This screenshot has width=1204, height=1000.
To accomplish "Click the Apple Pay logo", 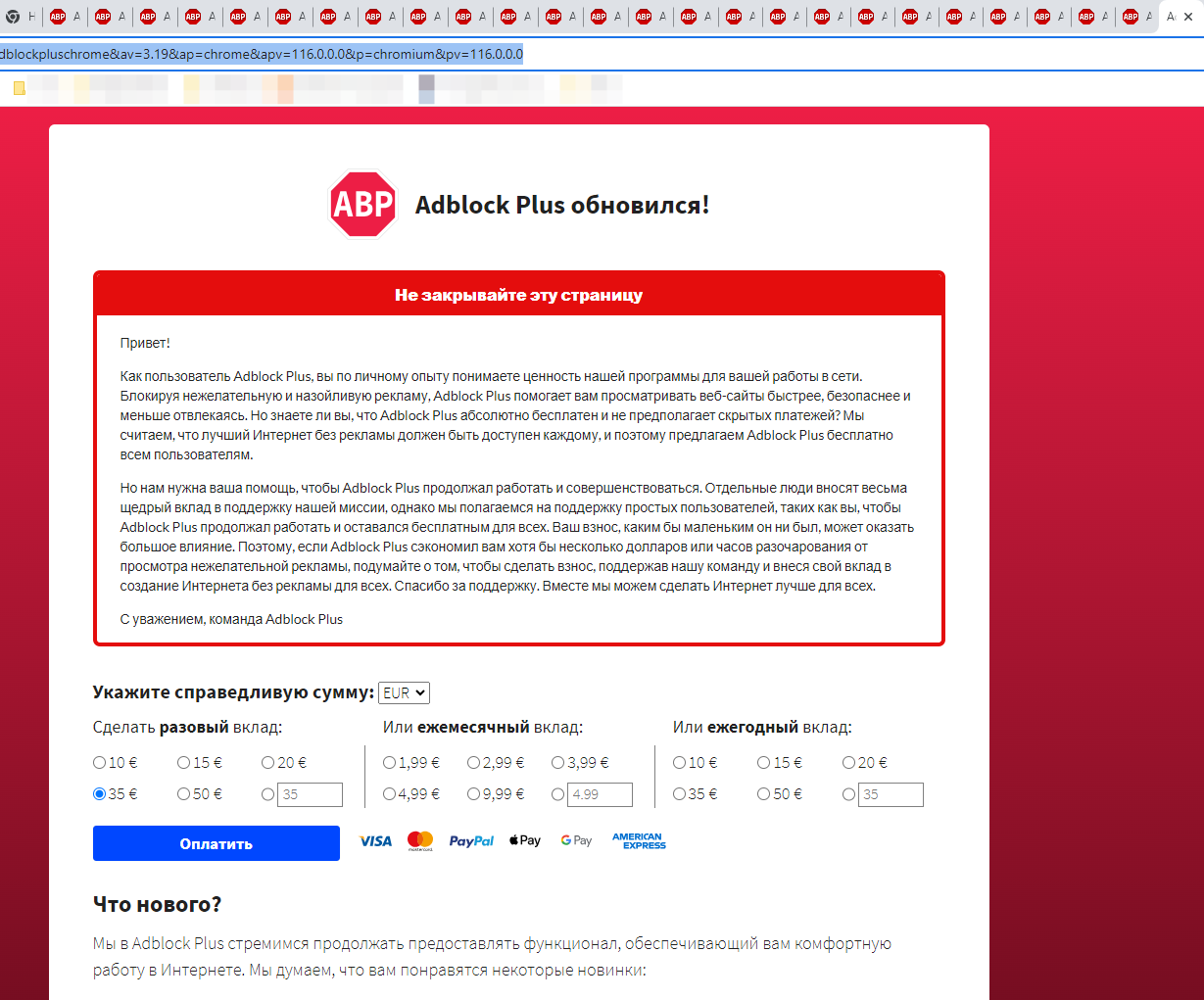I will (x=525, y=840).
